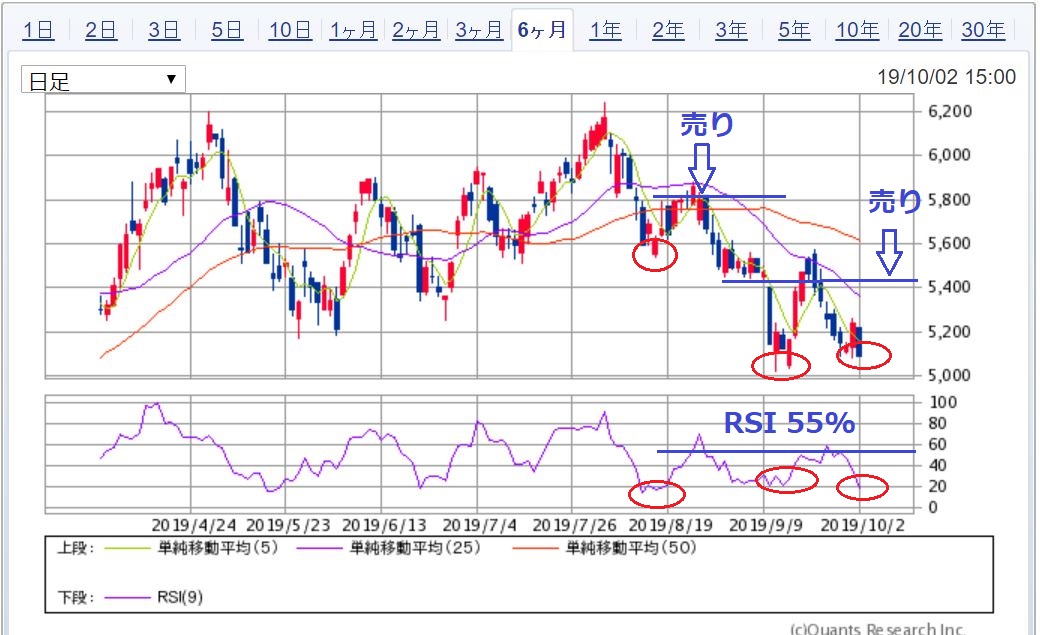
Task: Click the 5,400 price axis label
Action: [950, 287]
